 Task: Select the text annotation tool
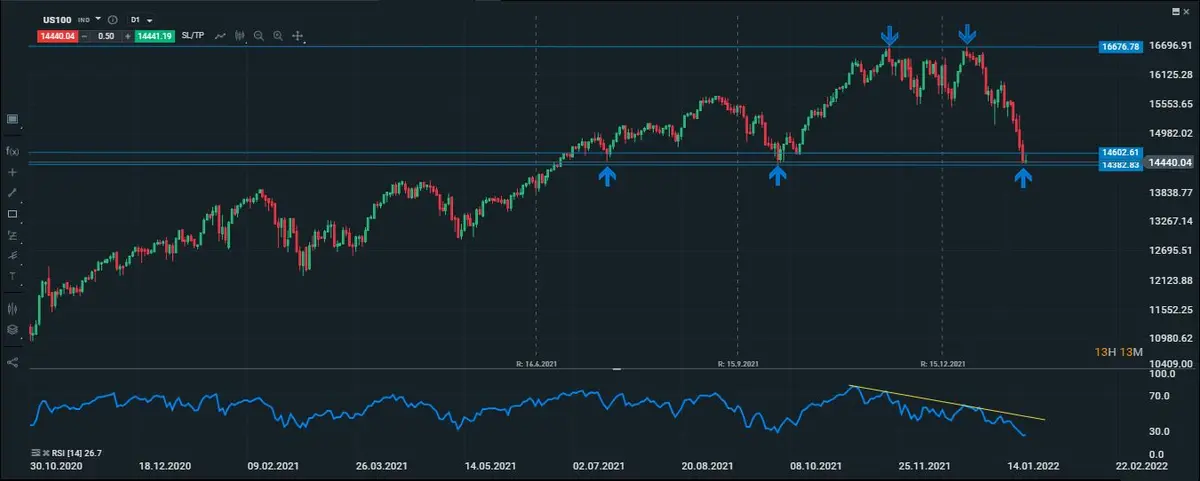[13, 276]
